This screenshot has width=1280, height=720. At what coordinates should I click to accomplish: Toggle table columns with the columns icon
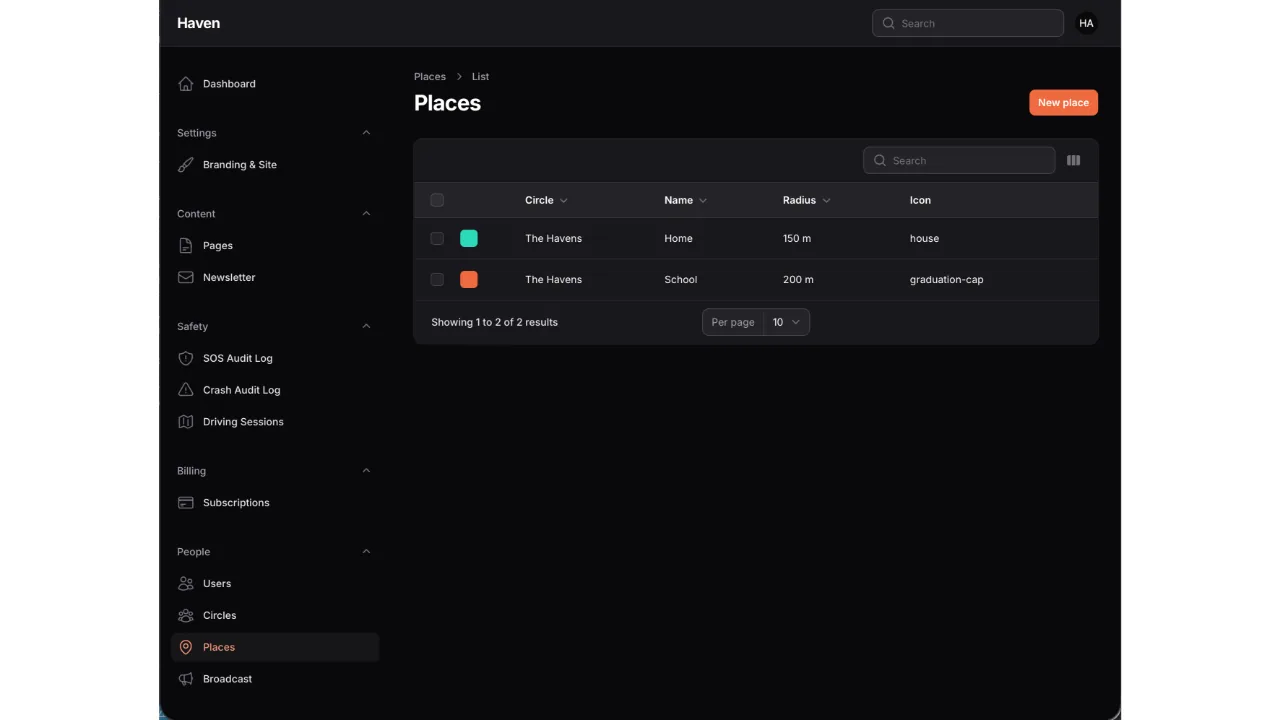[x=1074, y=161]
